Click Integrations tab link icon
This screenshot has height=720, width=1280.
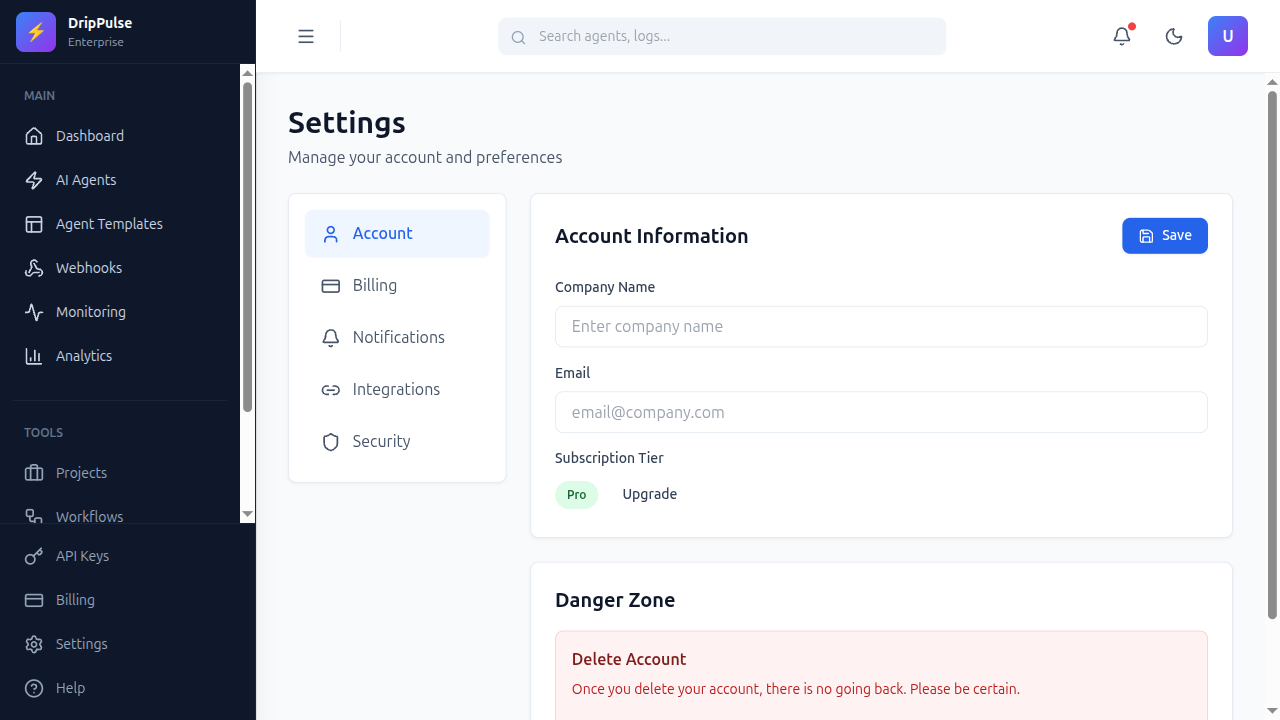click(331, 390)
